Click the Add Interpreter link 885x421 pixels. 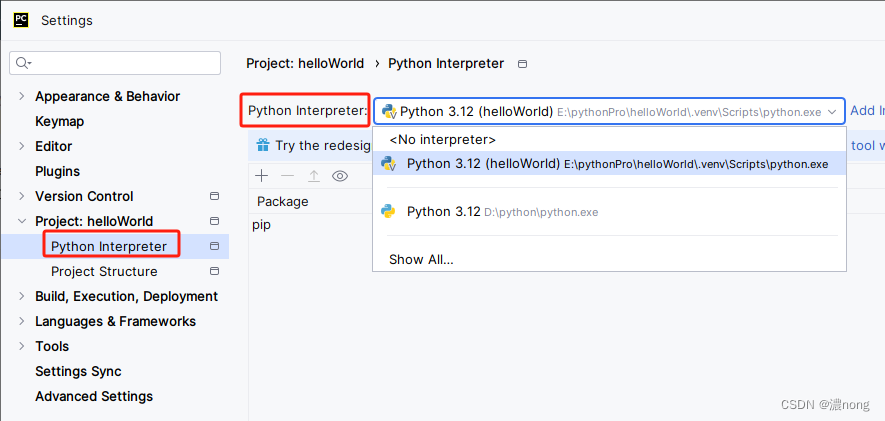pyautogui.click(x=867, y=111)
